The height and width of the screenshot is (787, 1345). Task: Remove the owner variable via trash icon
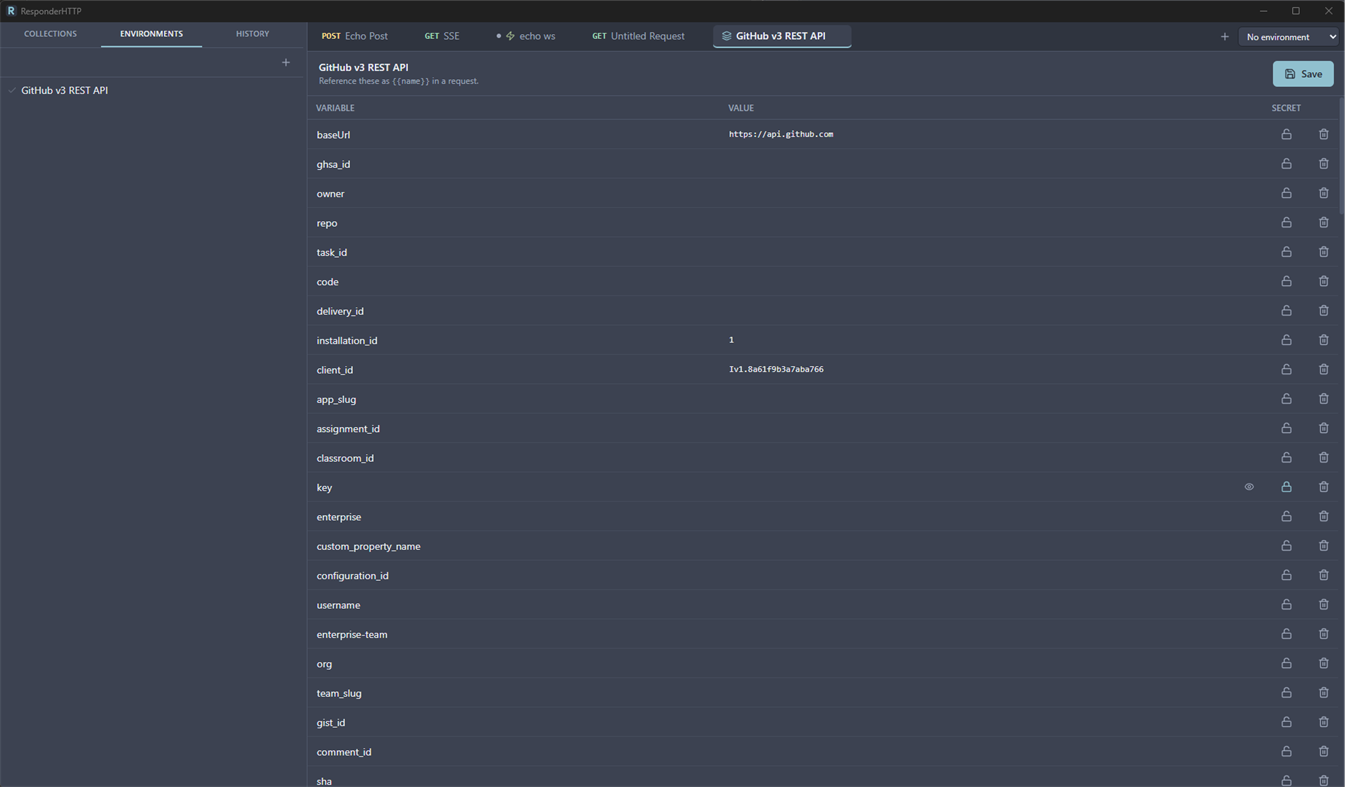1323,193
